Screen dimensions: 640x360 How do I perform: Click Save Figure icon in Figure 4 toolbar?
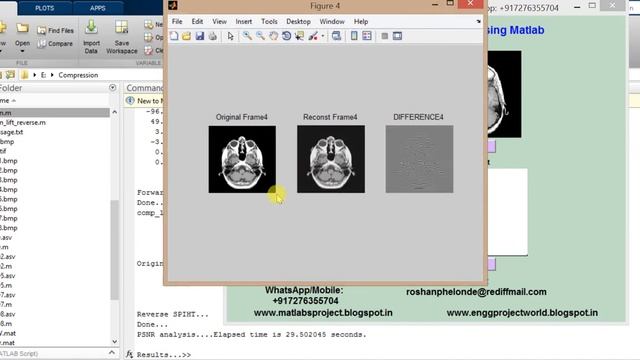click(200, 36)
